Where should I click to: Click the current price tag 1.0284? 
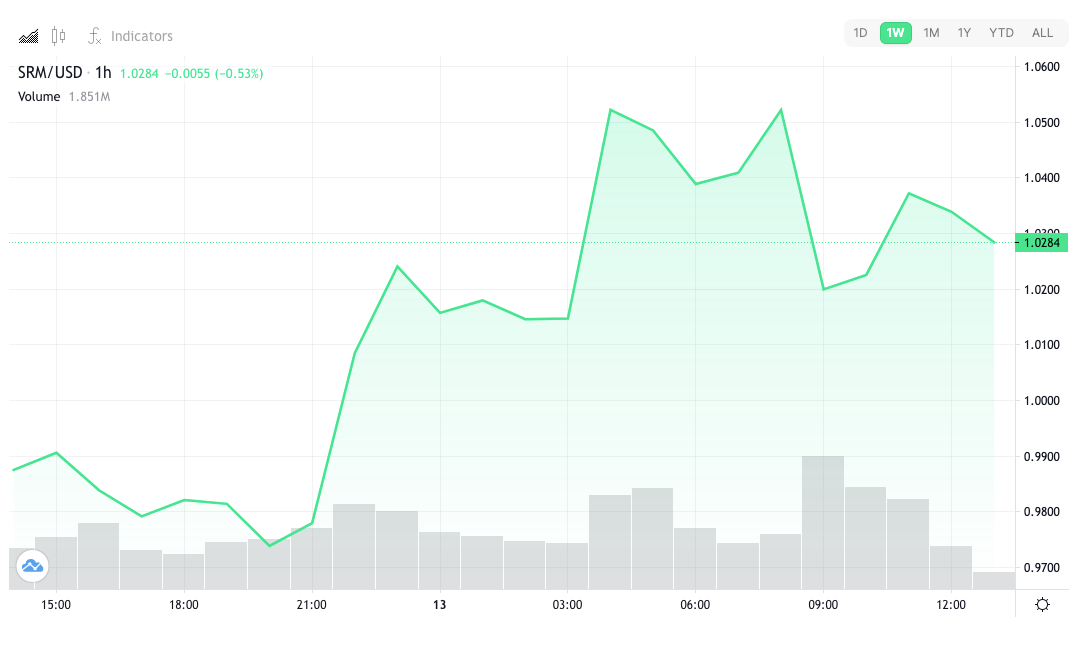pyautogui.click(x=1041, y=243)
